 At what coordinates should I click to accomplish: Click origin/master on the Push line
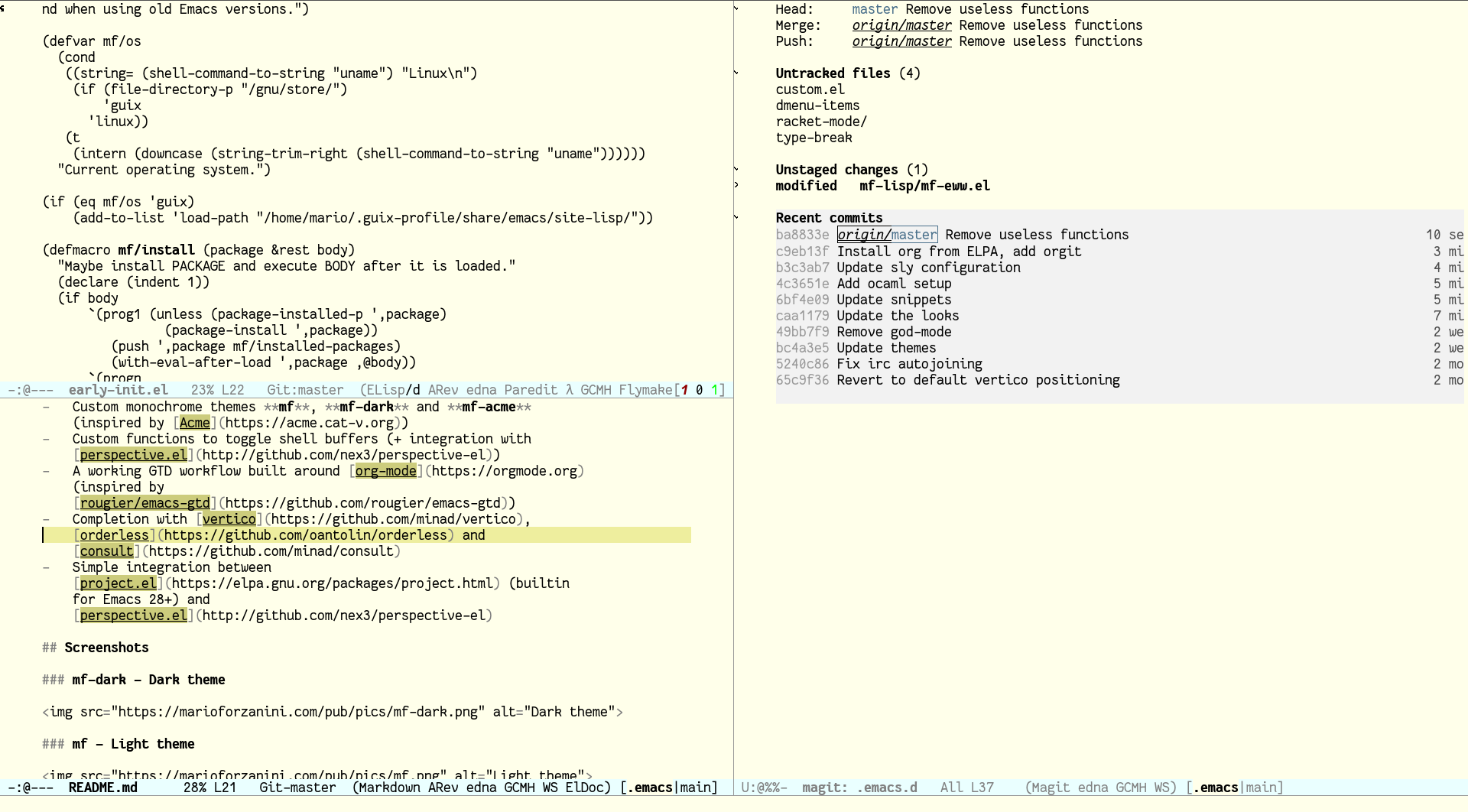click(x=901, y=41)
